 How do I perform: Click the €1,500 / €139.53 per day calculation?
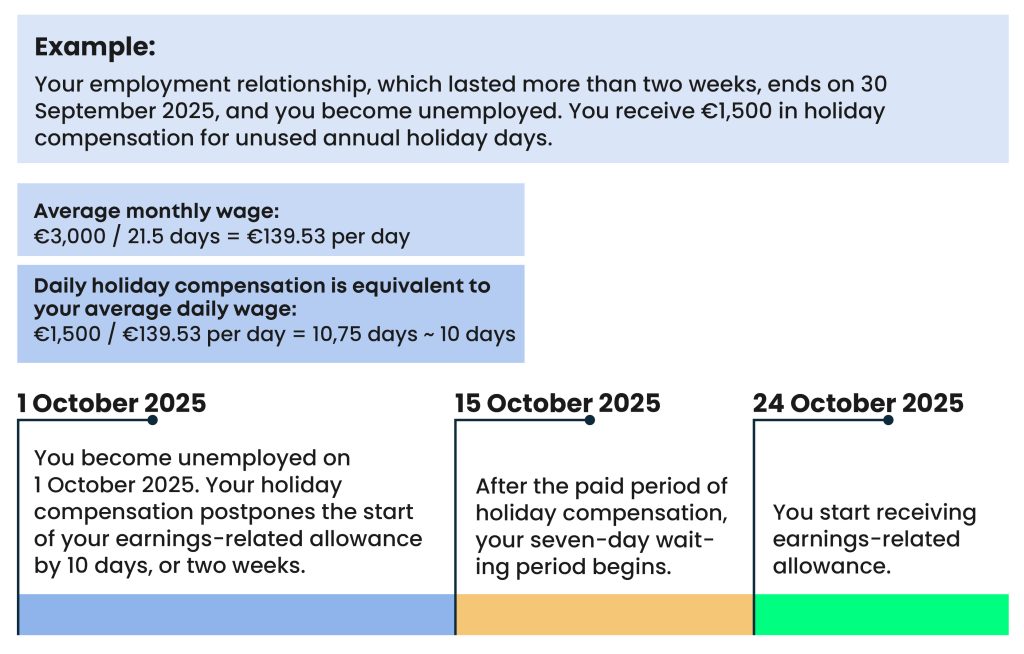pos(275,333)
